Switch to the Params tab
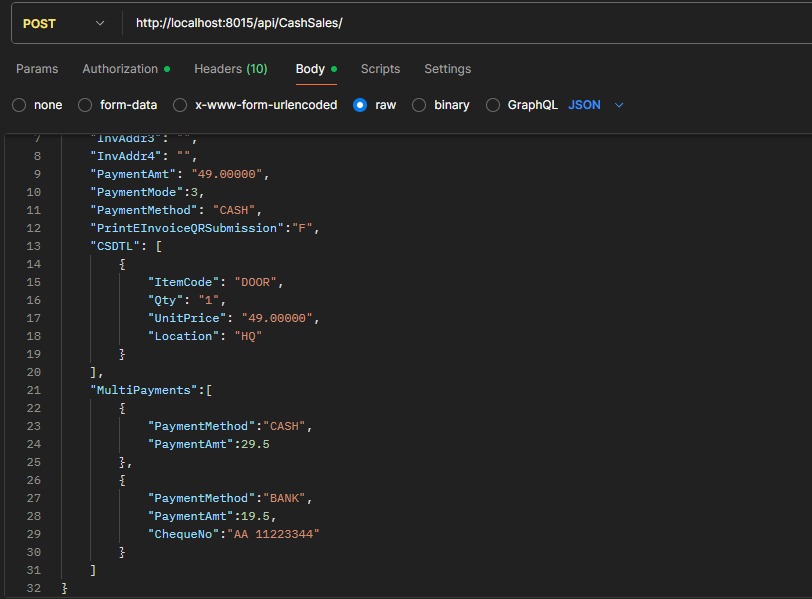 [x=37, y=69]
